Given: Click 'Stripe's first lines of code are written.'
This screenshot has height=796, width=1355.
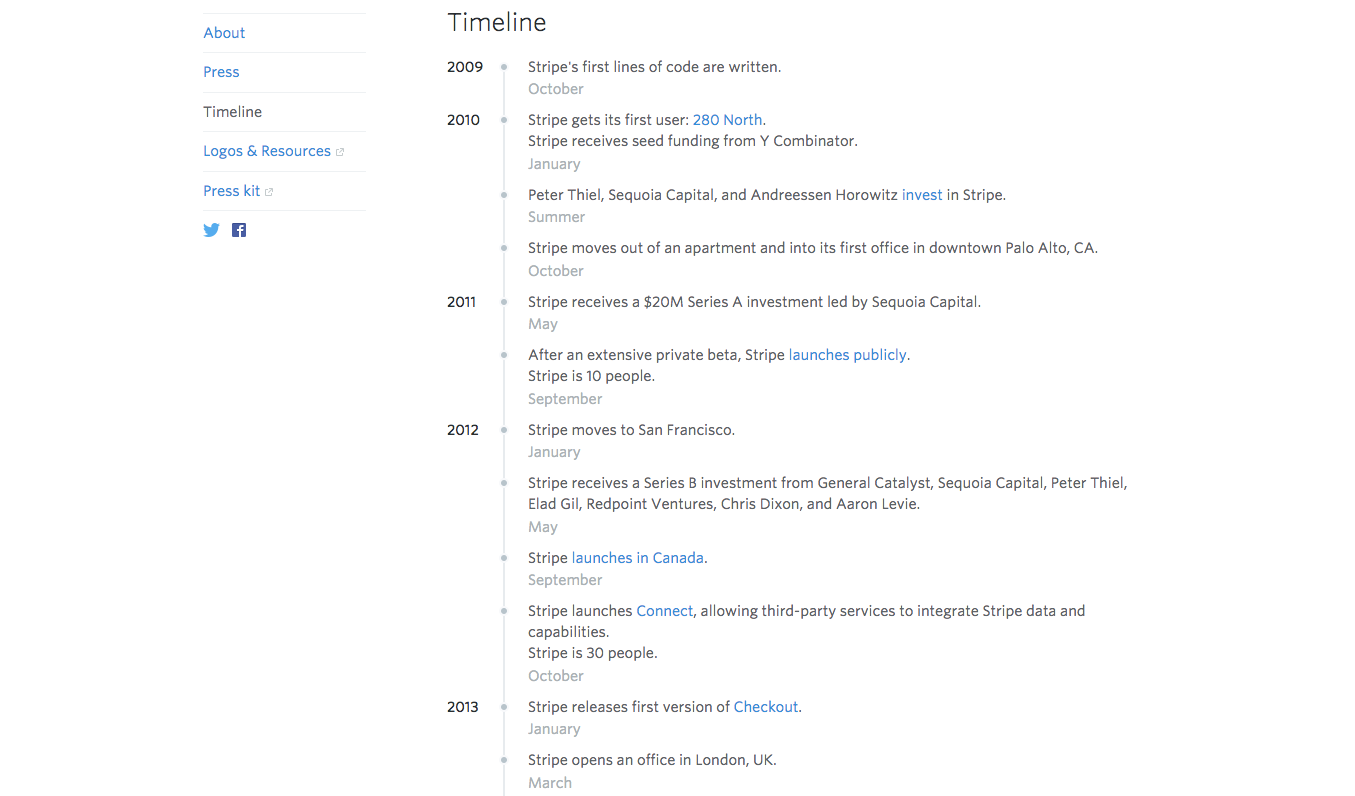Looking at the screenshot, I should point(654,67).
